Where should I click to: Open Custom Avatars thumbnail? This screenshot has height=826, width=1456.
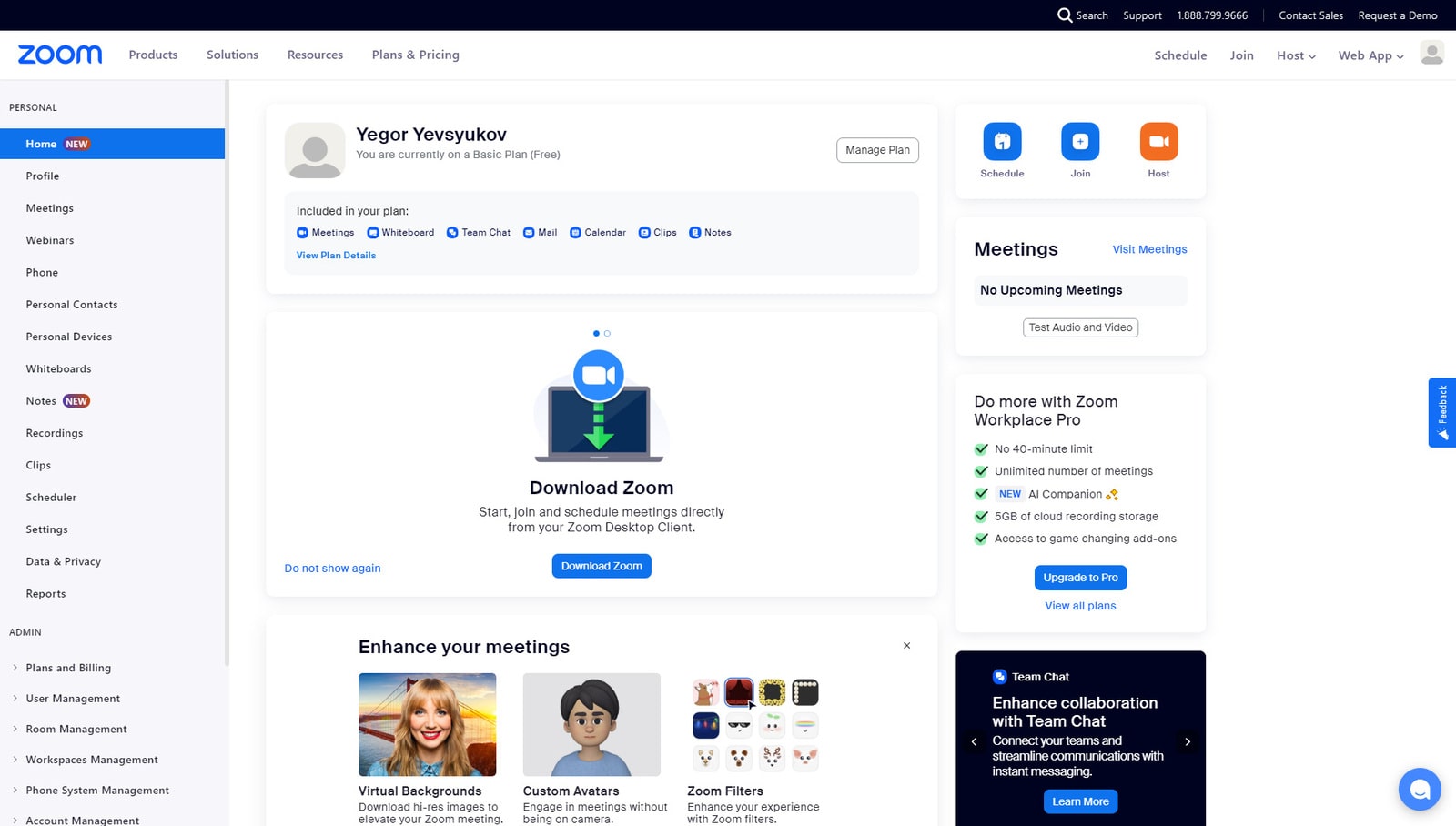[x=591, y=724]
